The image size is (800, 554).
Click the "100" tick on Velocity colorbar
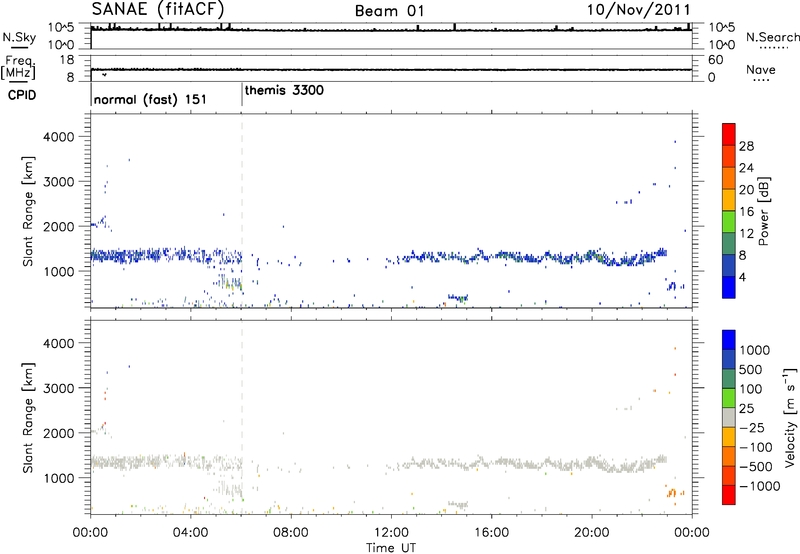click(x=751, y=389)
